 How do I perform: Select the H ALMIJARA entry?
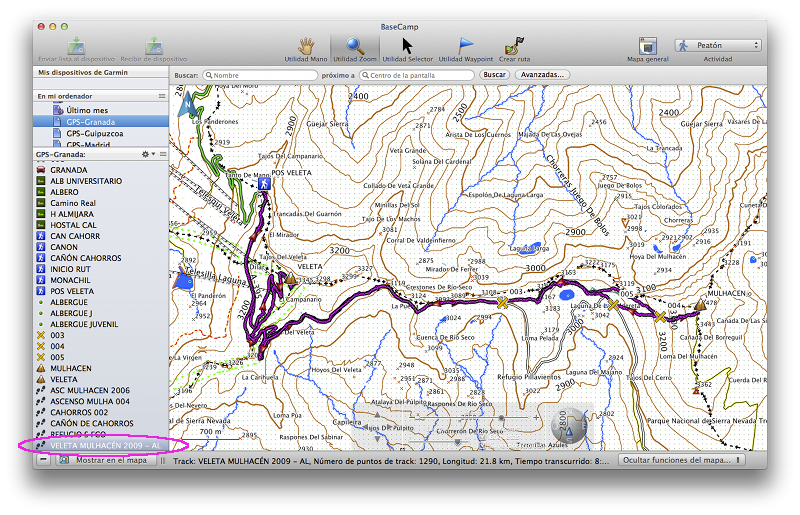[101, 214]
